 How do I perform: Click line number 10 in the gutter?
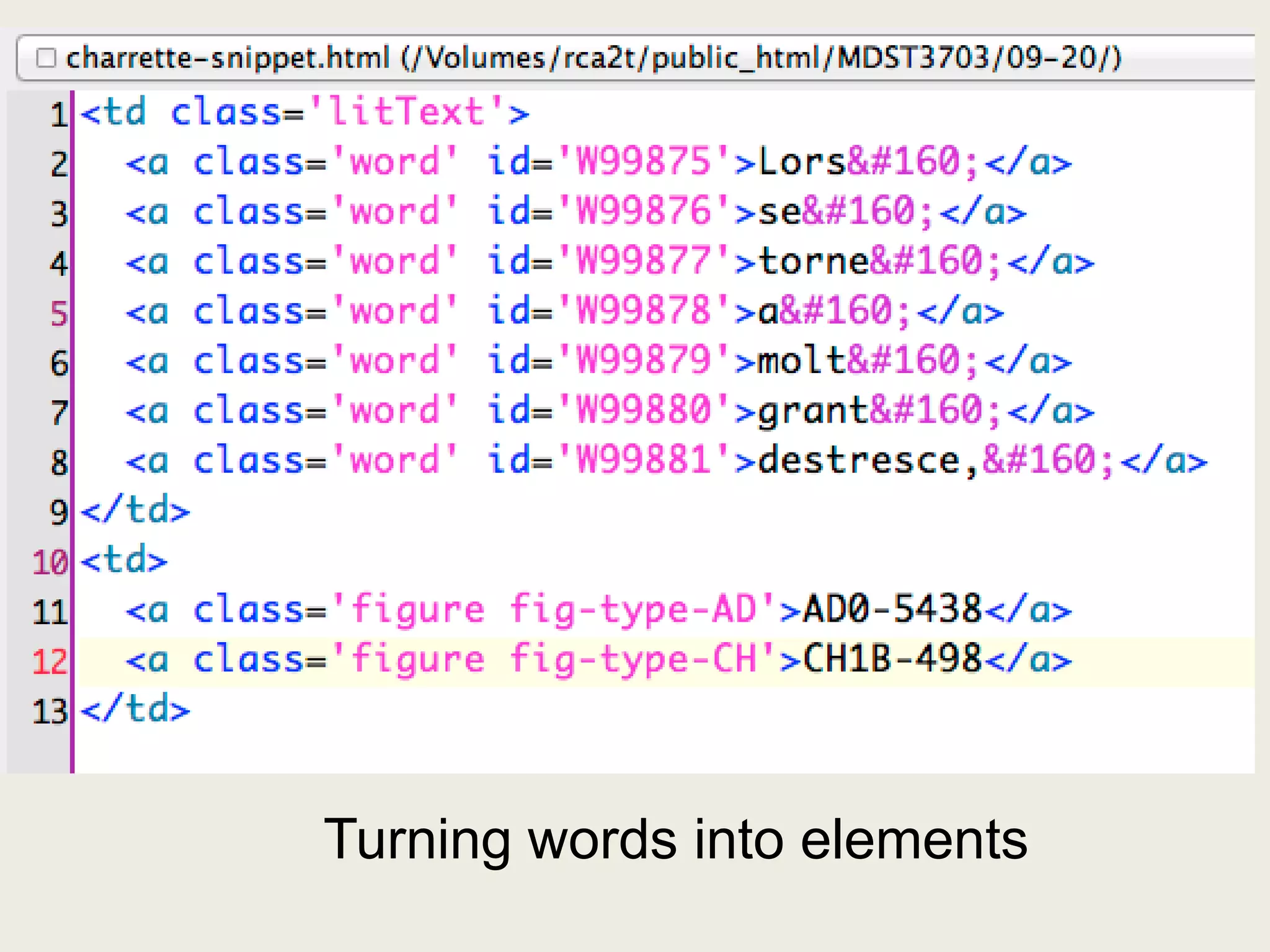tap(50, 562)
